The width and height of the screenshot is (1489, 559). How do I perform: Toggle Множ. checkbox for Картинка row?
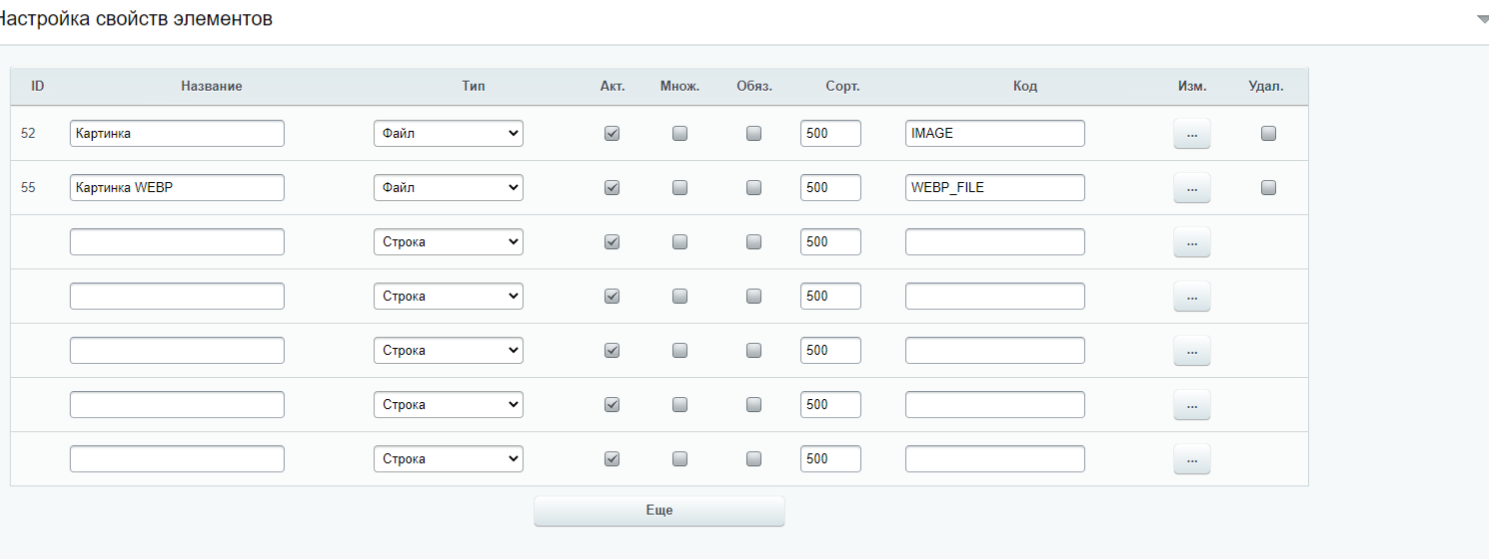click(x=680, y=133)
